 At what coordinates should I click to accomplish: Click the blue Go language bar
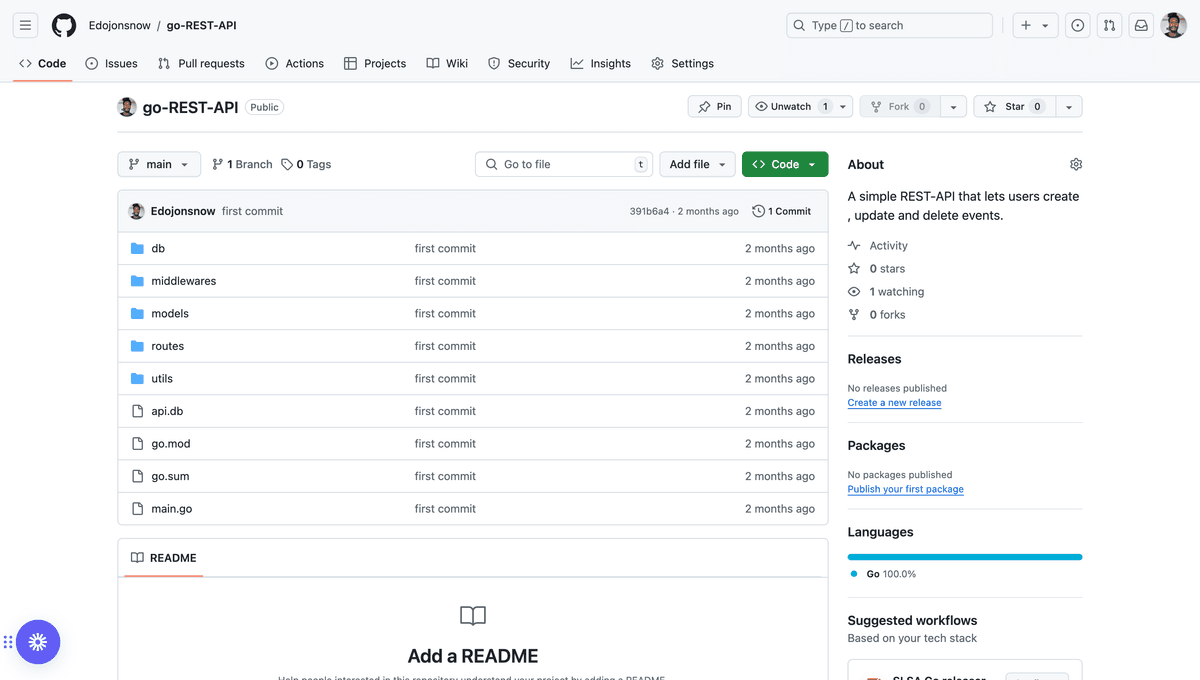(964, 557)
